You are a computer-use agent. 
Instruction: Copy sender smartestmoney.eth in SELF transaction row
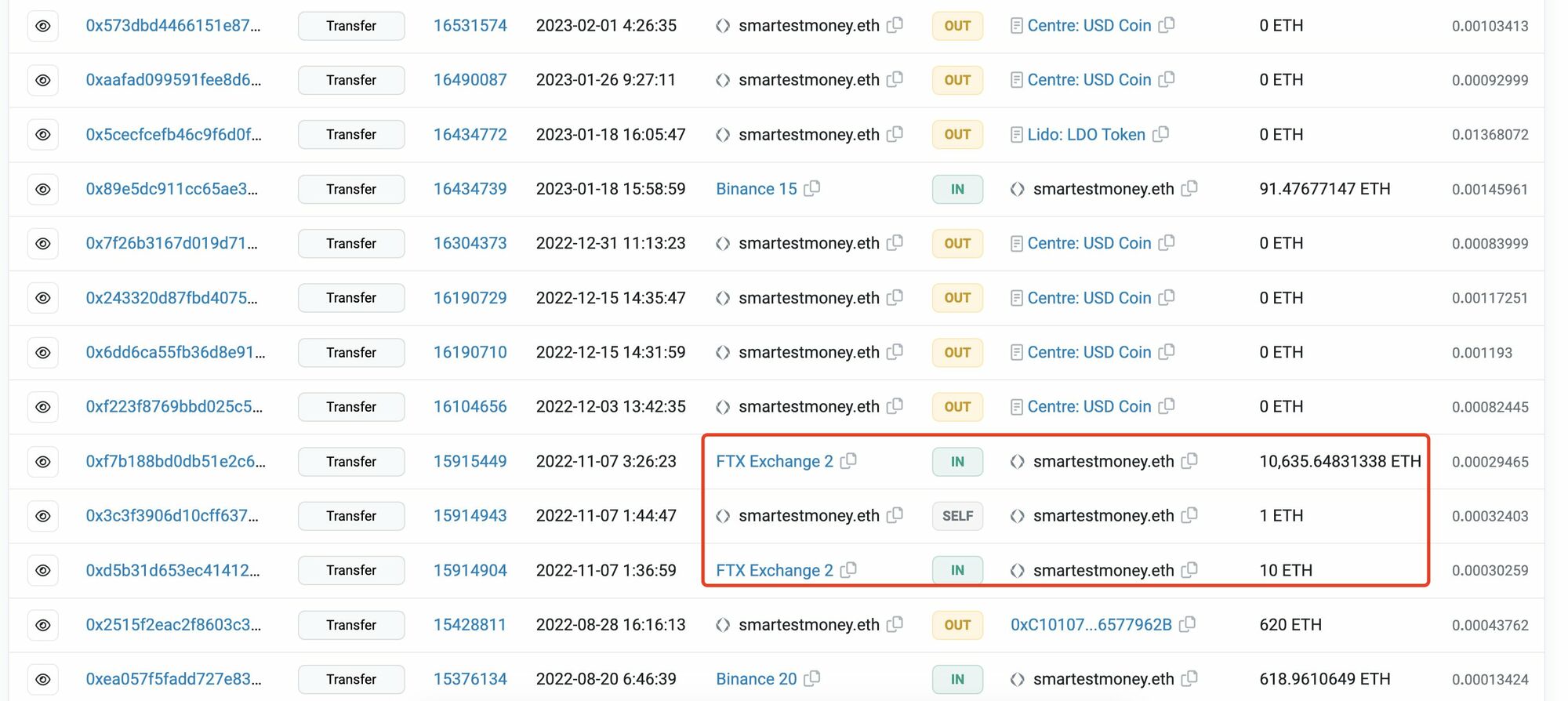[895, 515]
